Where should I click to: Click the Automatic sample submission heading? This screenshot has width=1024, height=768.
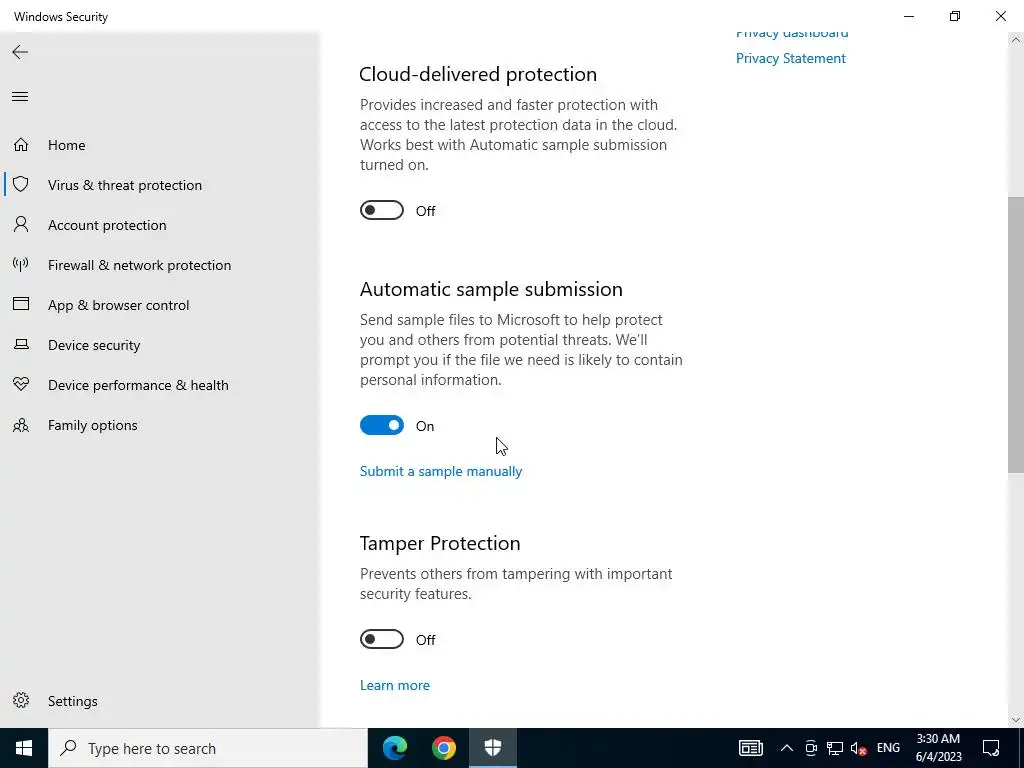click(x=491, y=289)
